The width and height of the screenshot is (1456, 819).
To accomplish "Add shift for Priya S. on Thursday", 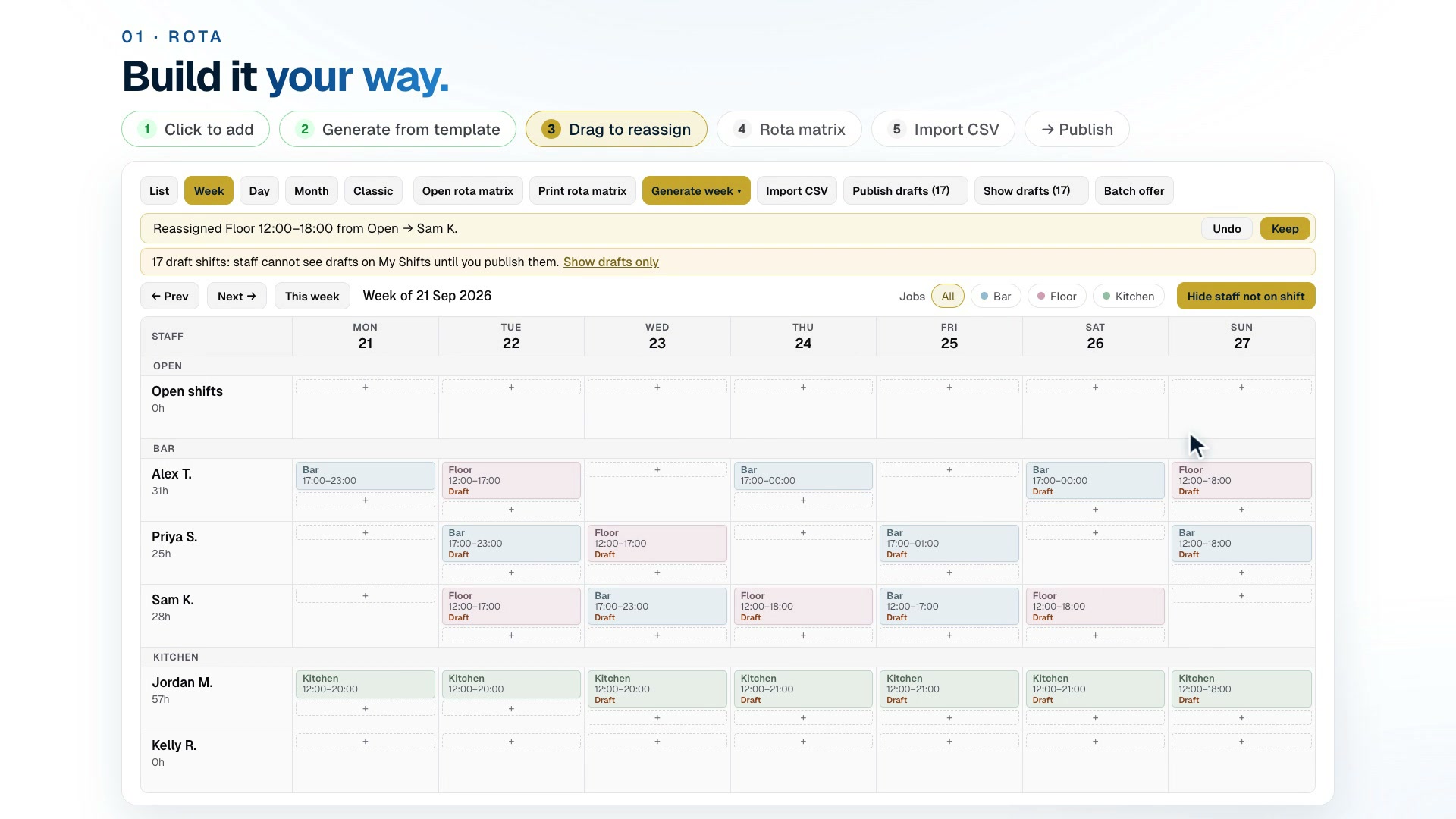I will pyautogui.click(x=803, y=533).
